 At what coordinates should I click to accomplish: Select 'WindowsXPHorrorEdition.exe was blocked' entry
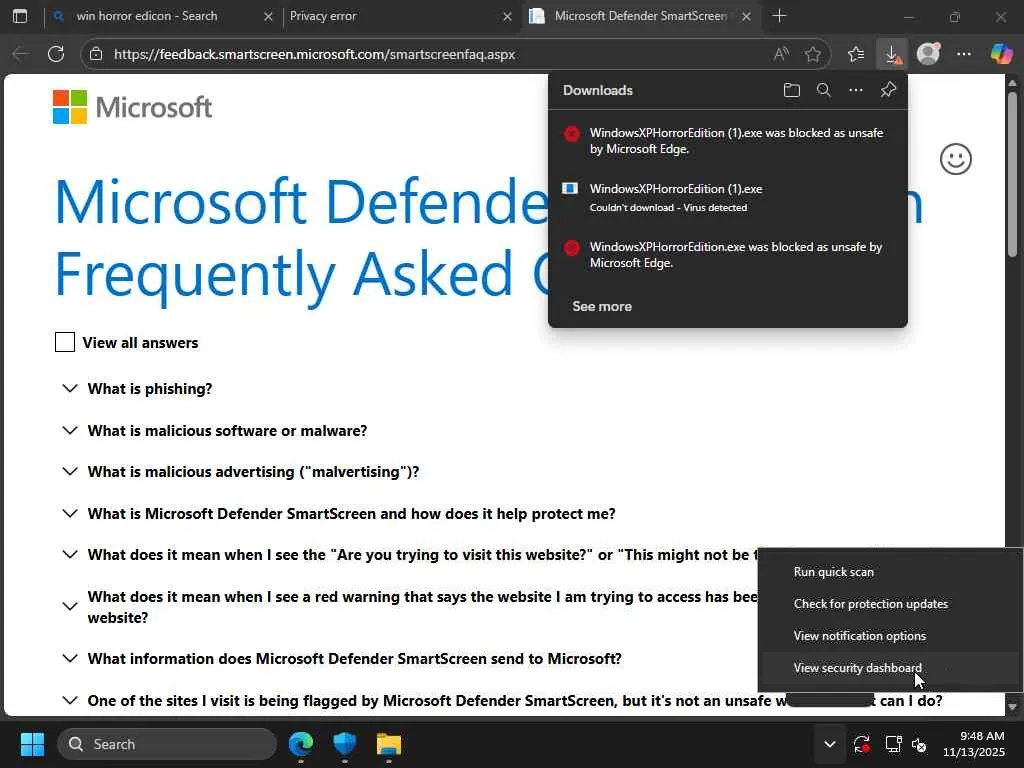728,255
